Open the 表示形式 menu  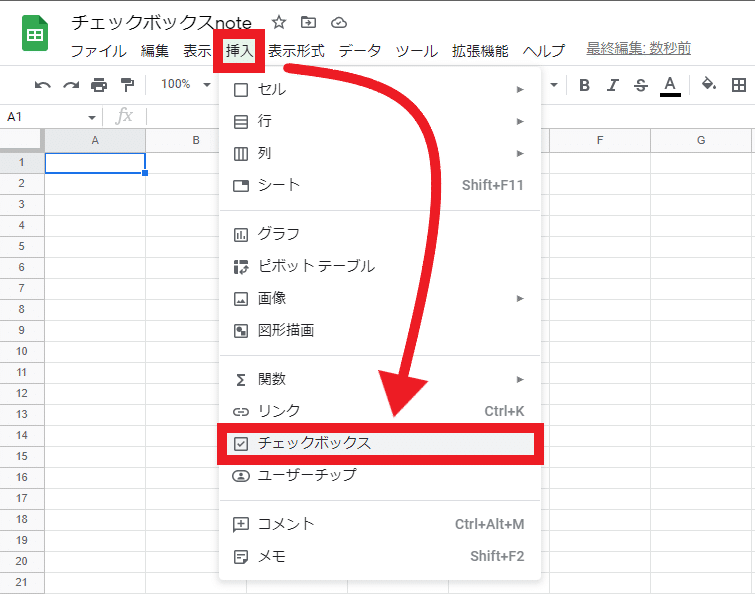296,51
